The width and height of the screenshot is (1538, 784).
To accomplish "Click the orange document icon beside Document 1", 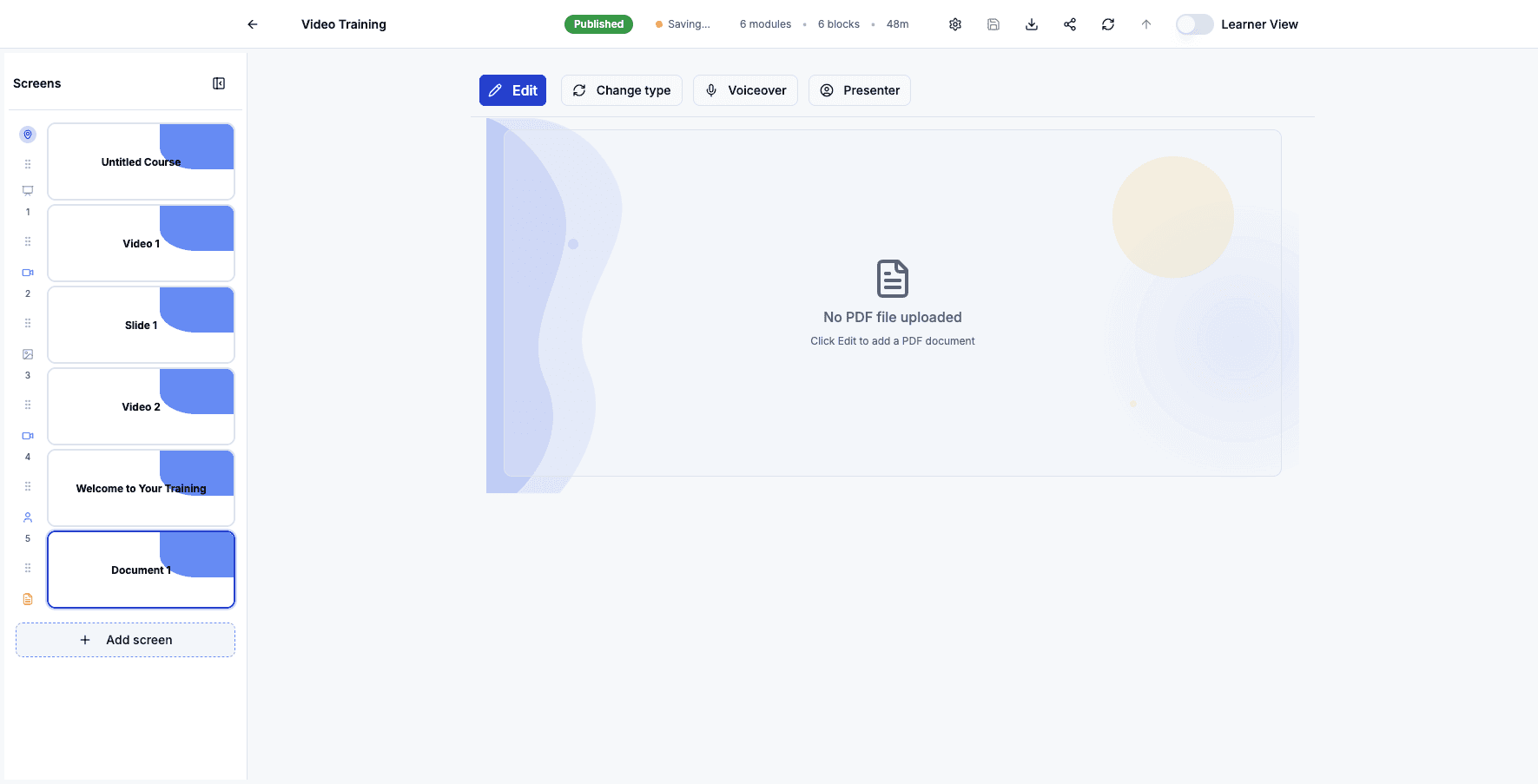I will pyautogui.click(x=27, y=598).
